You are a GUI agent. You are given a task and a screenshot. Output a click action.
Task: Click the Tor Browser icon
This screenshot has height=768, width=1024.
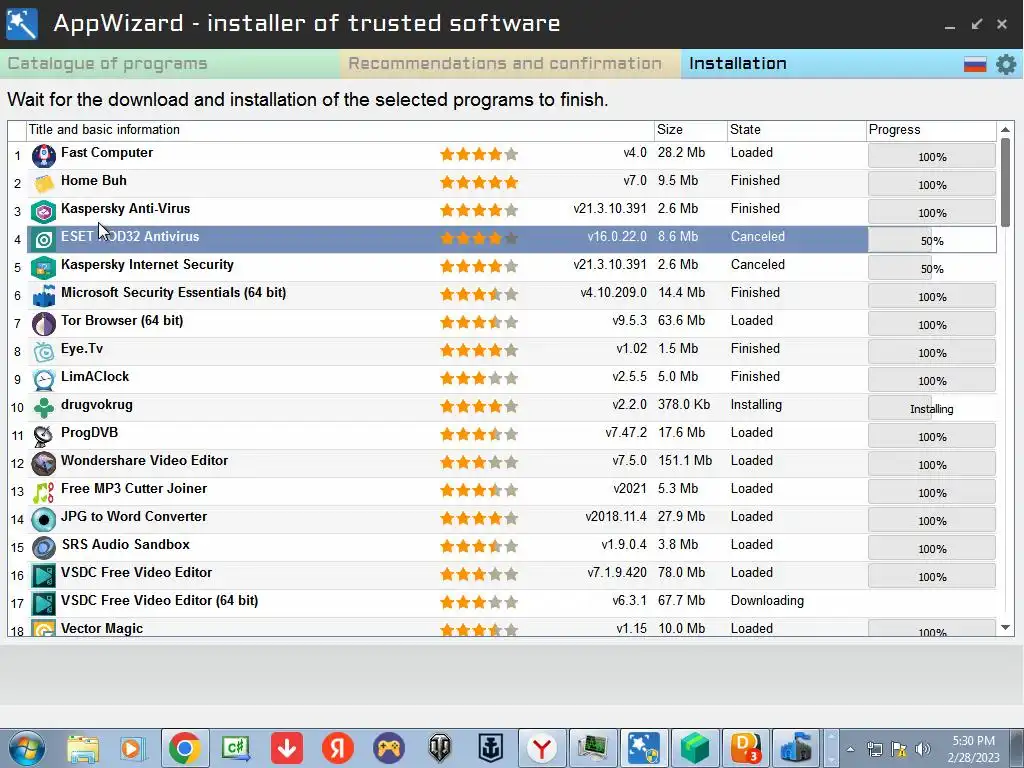44,324
